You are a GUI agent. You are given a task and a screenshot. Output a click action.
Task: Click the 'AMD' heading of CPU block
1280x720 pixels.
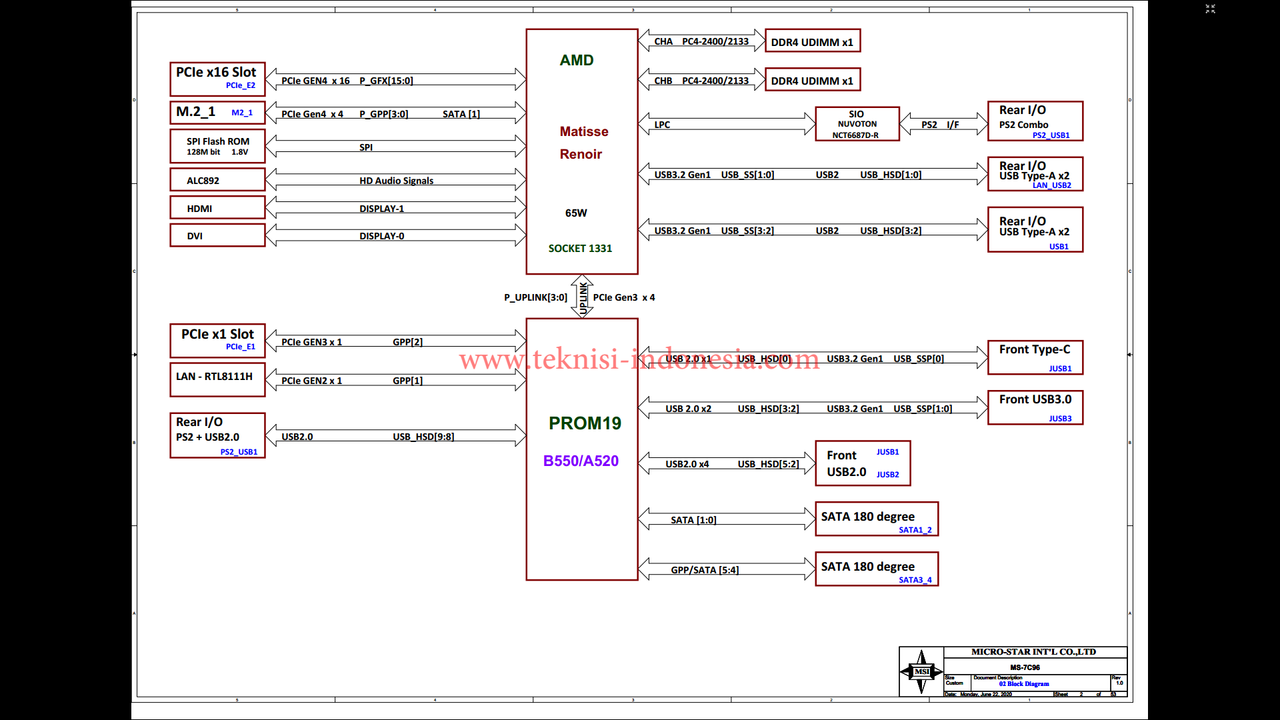tap(577, 60)
